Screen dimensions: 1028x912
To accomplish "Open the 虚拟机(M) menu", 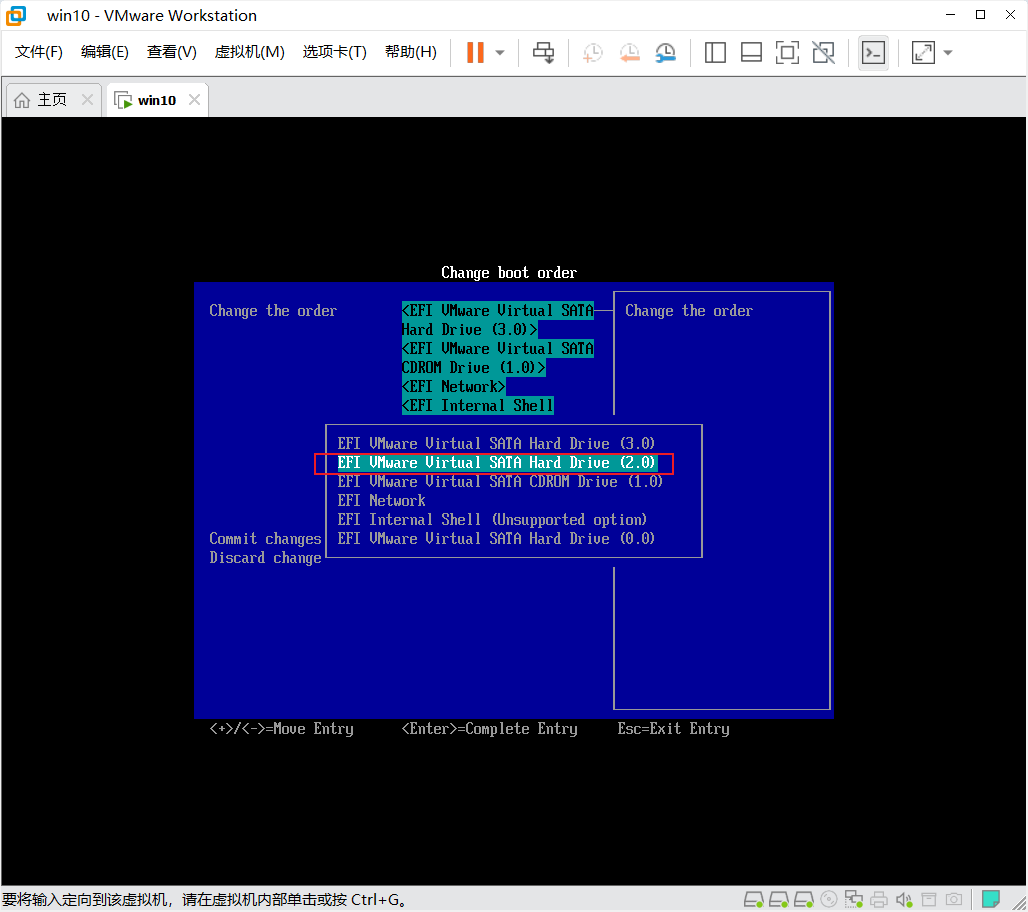I will 249,52.
